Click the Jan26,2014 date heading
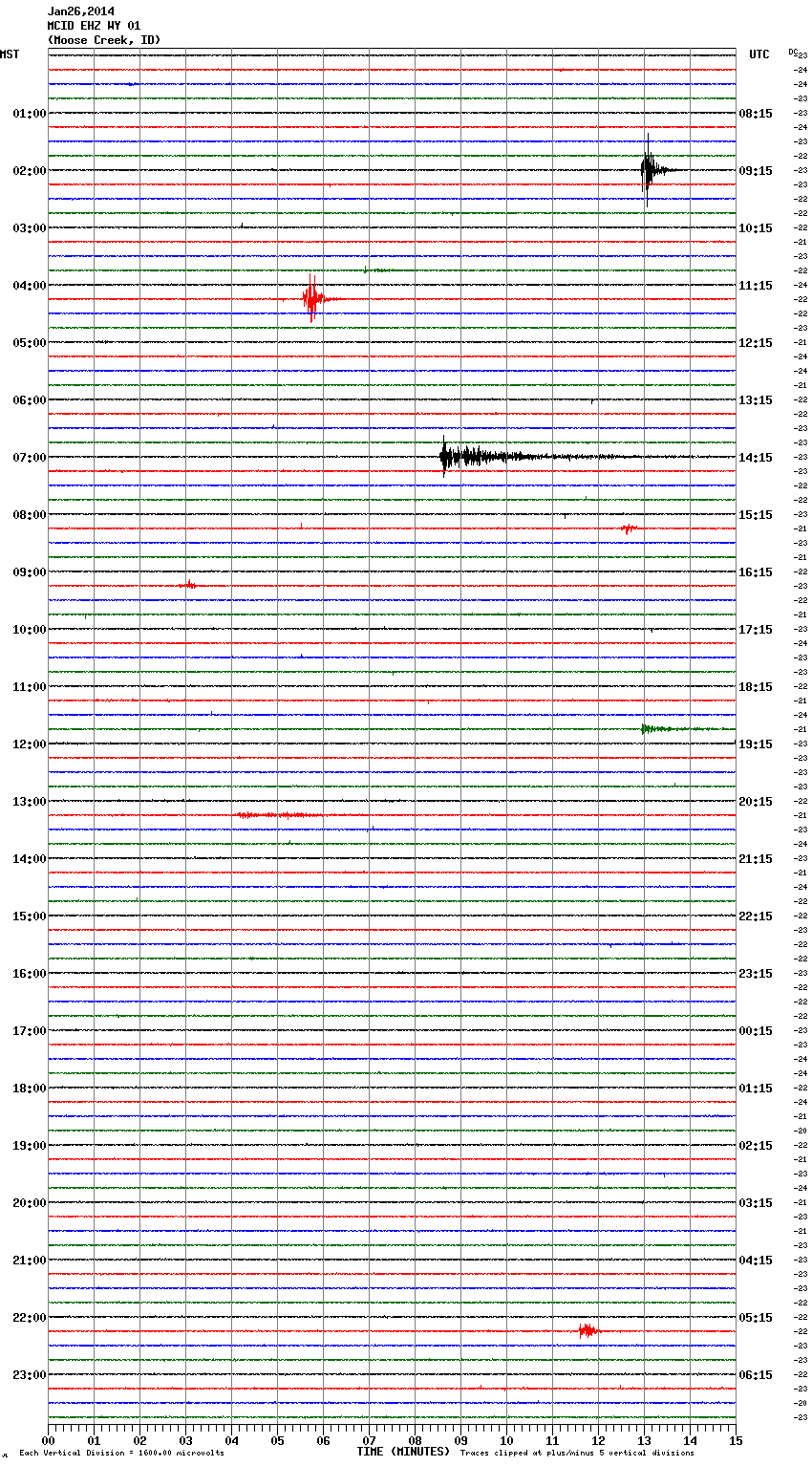Viewport: 812px width, 1466px height. pyautogui.click(x=80, y=11)
